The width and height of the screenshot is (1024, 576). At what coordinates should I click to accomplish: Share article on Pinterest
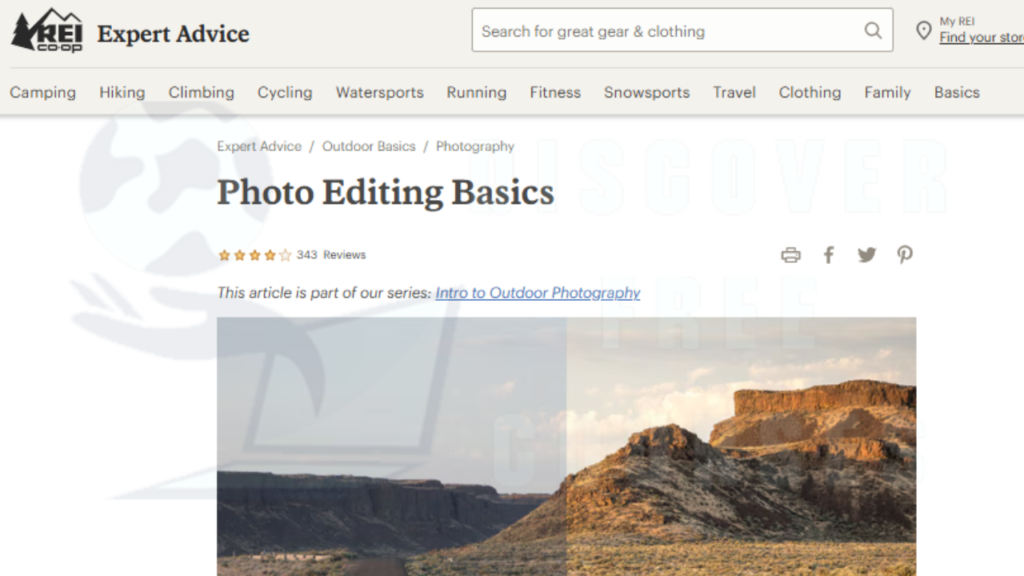(904, 255)
